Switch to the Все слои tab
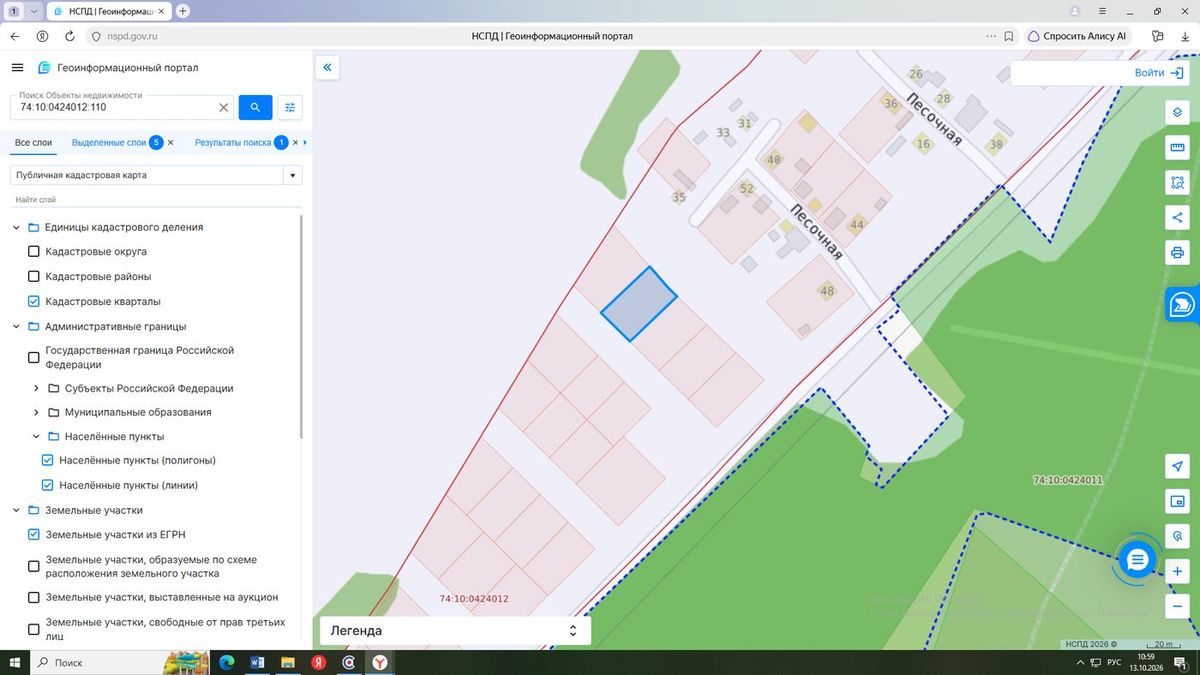This screenshot has width=1200, height=675. click(x=33, y=143)
